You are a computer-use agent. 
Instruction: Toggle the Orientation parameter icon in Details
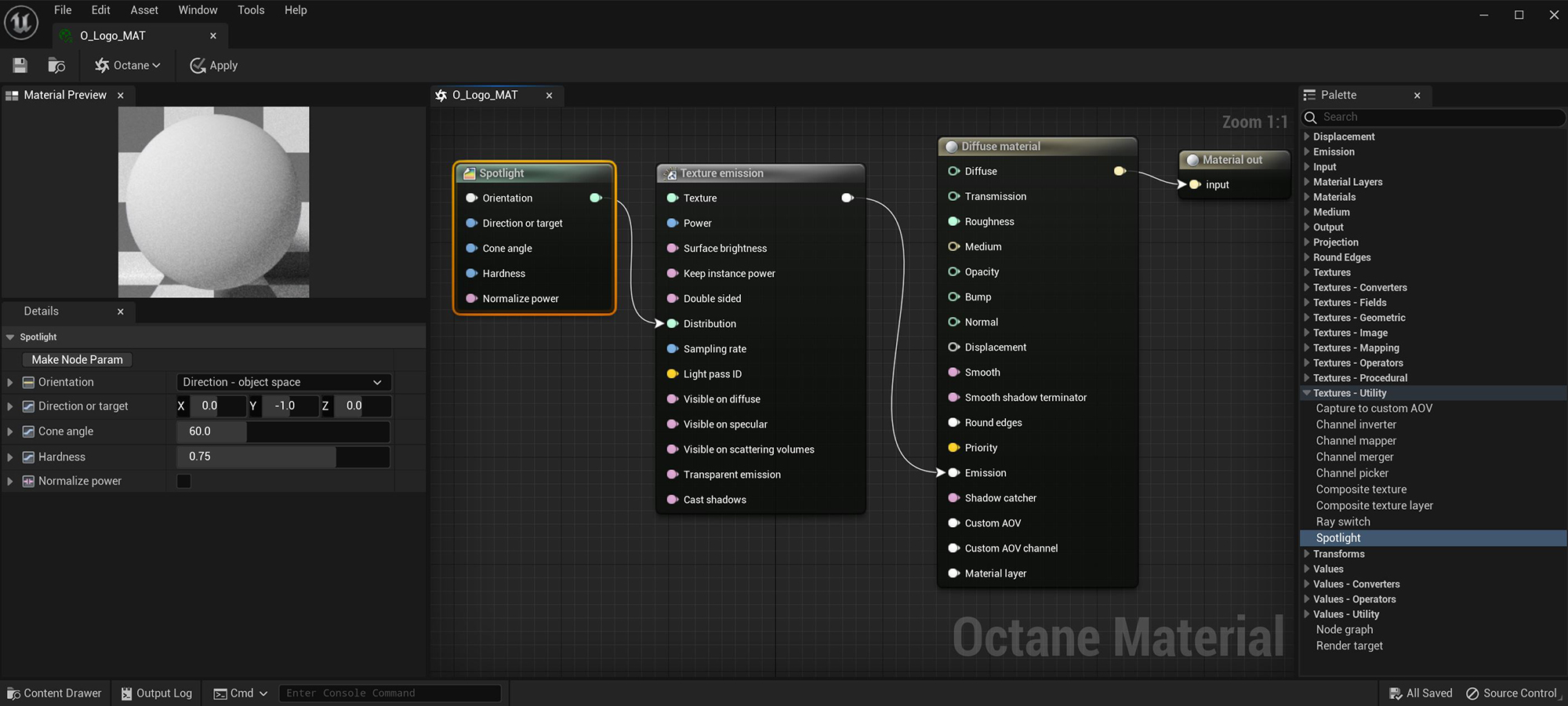coord(28,382)
